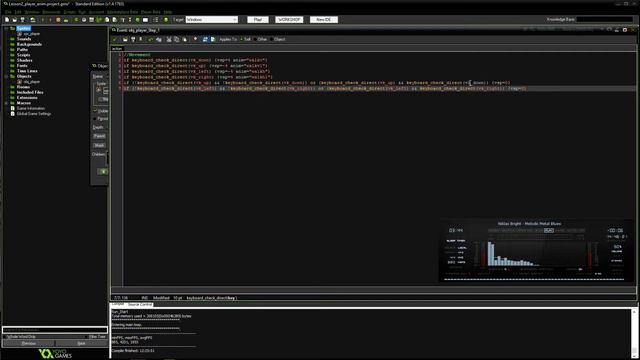Select Self under Applies To
This screenshot has width=640, height=360.
[245, 39]
